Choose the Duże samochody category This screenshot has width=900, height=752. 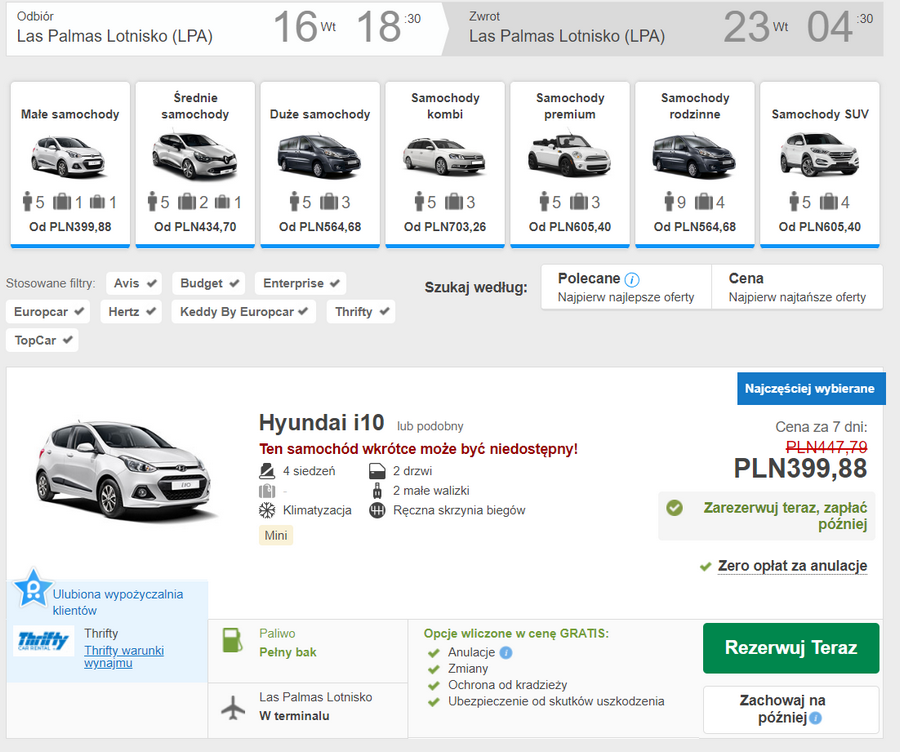click(320, 164)
